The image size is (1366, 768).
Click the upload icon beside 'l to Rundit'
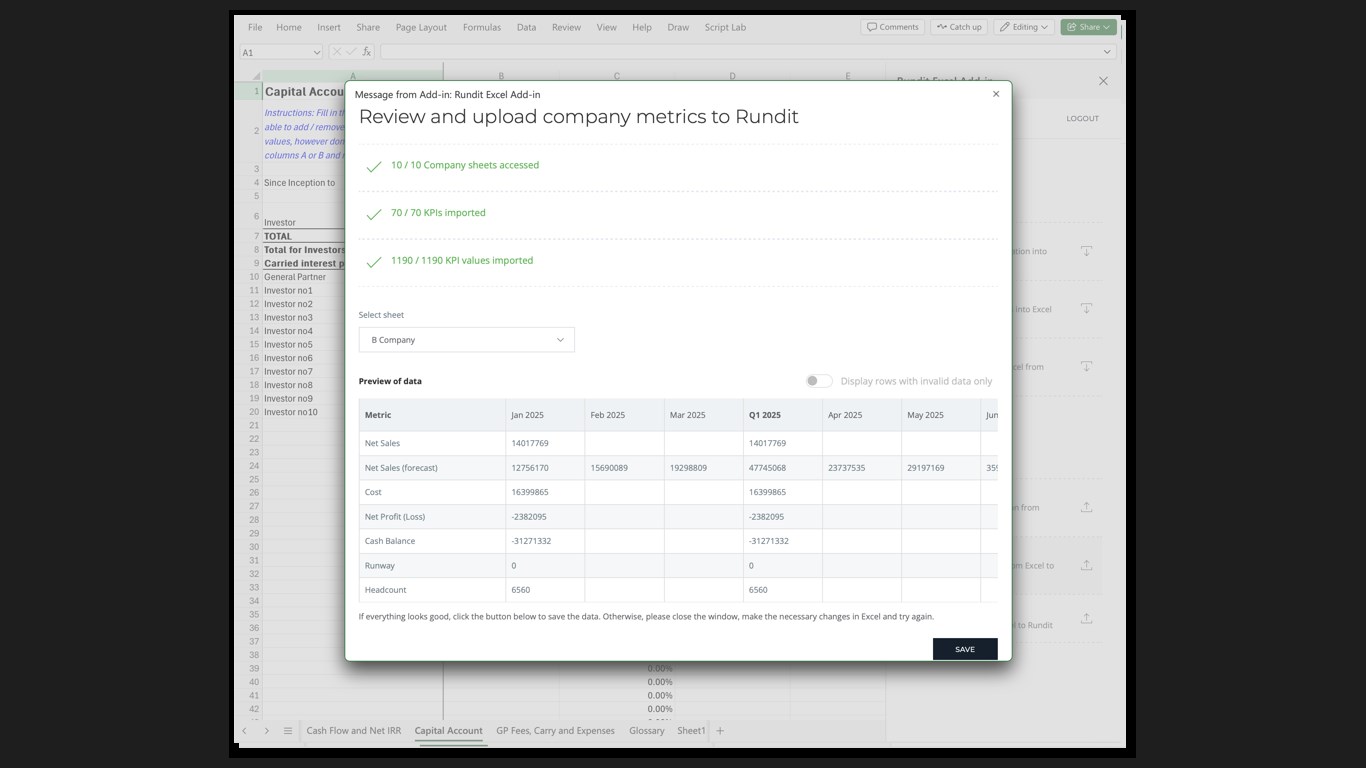[1086, 619]
